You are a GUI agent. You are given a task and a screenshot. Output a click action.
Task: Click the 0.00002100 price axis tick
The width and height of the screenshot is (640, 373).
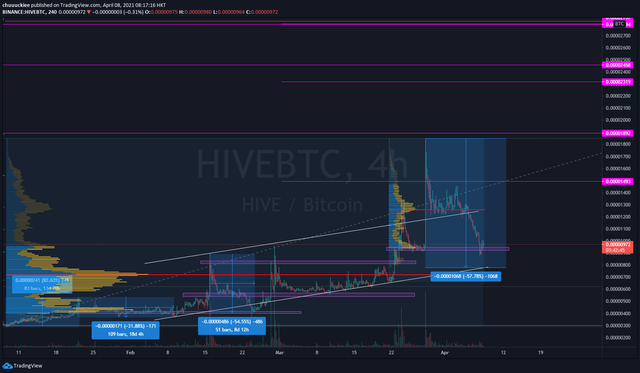point(618,108)
